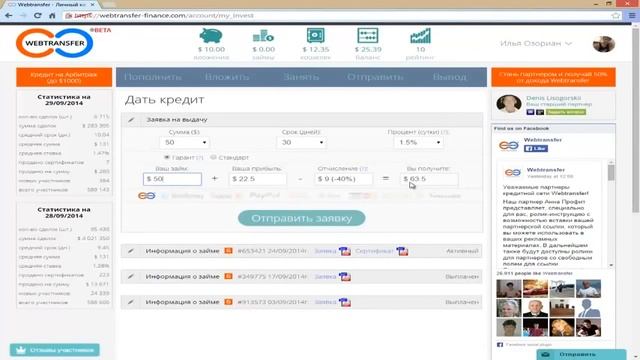Open the safe wallet icon showing $12.35
This screenshot has width=640, height=360.
point(316,36)
